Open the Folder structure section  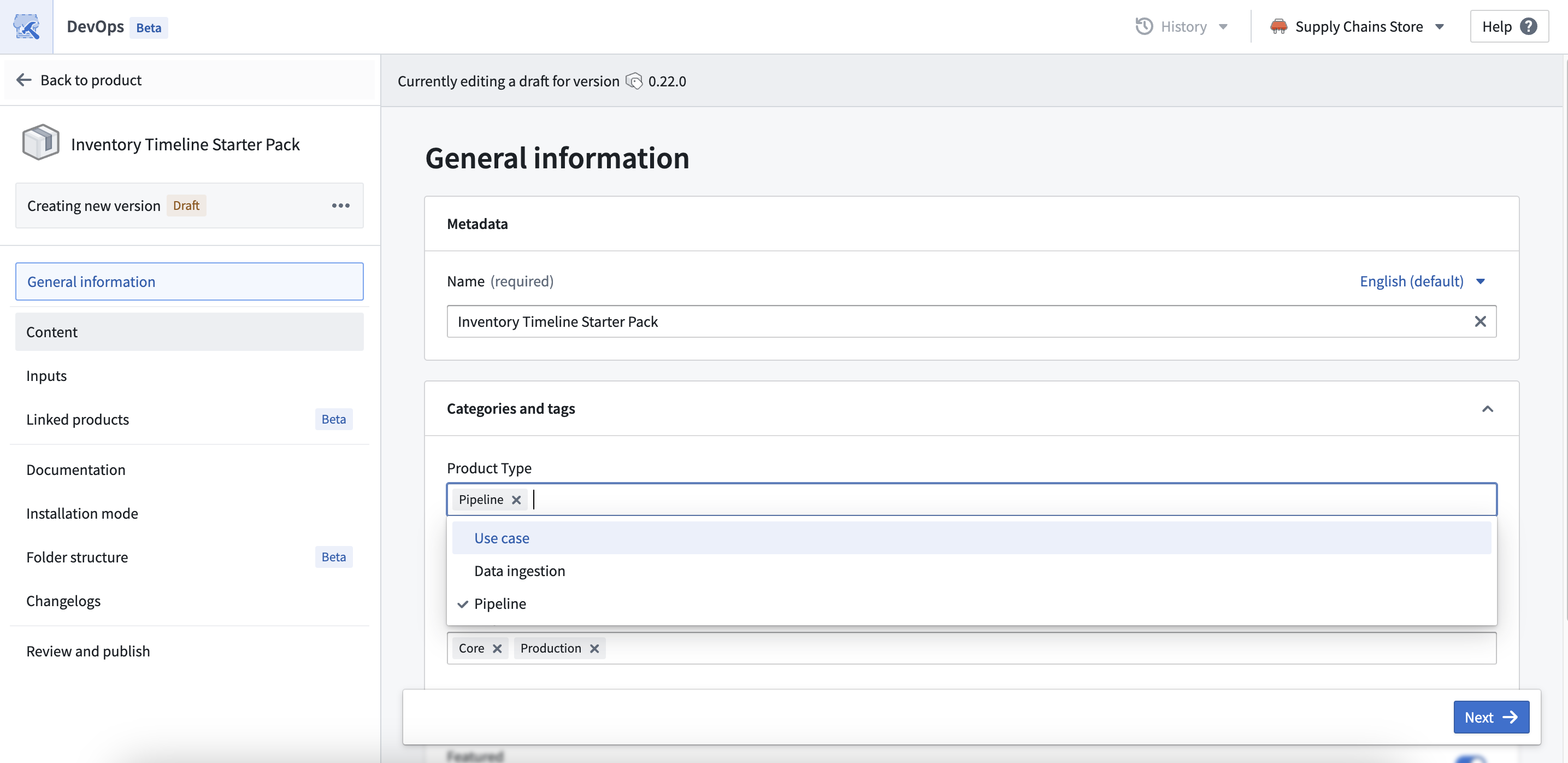[x=189, y=557]
